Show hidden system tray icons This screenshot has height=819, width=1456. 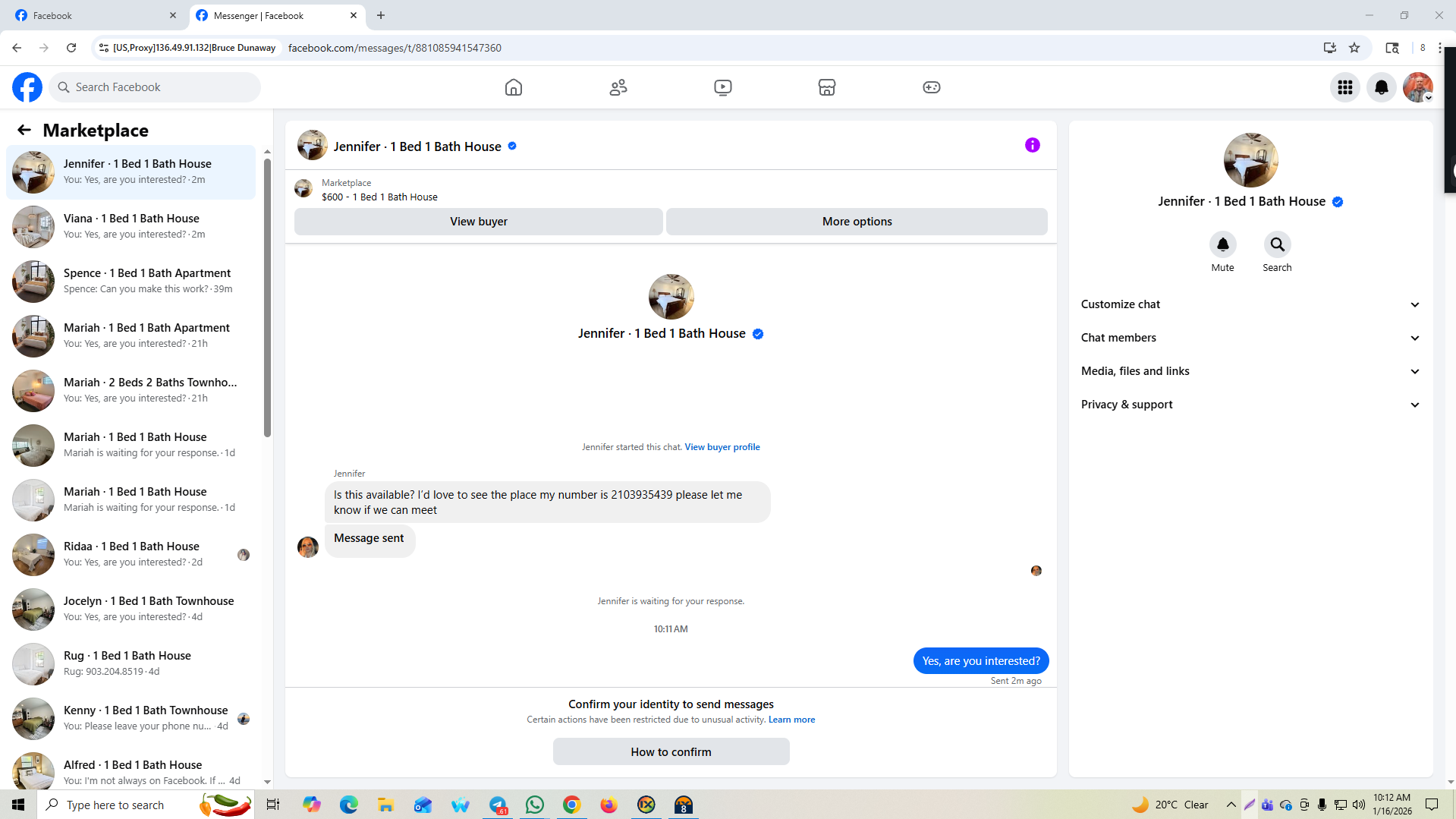click(x=1231, y=805)
